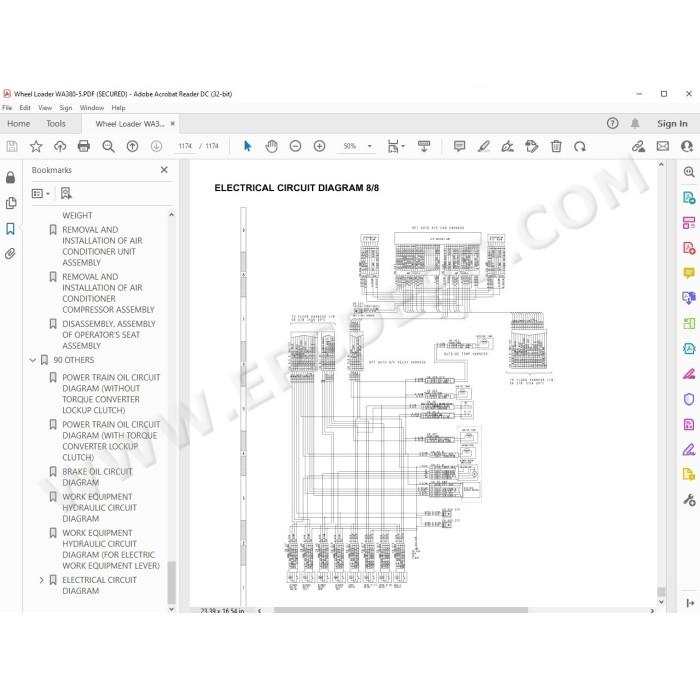The height and width of the screenshot is (700, 700).
Task: Click the bookmarks scroll down arrow
Action: click(x=171, y=609)
